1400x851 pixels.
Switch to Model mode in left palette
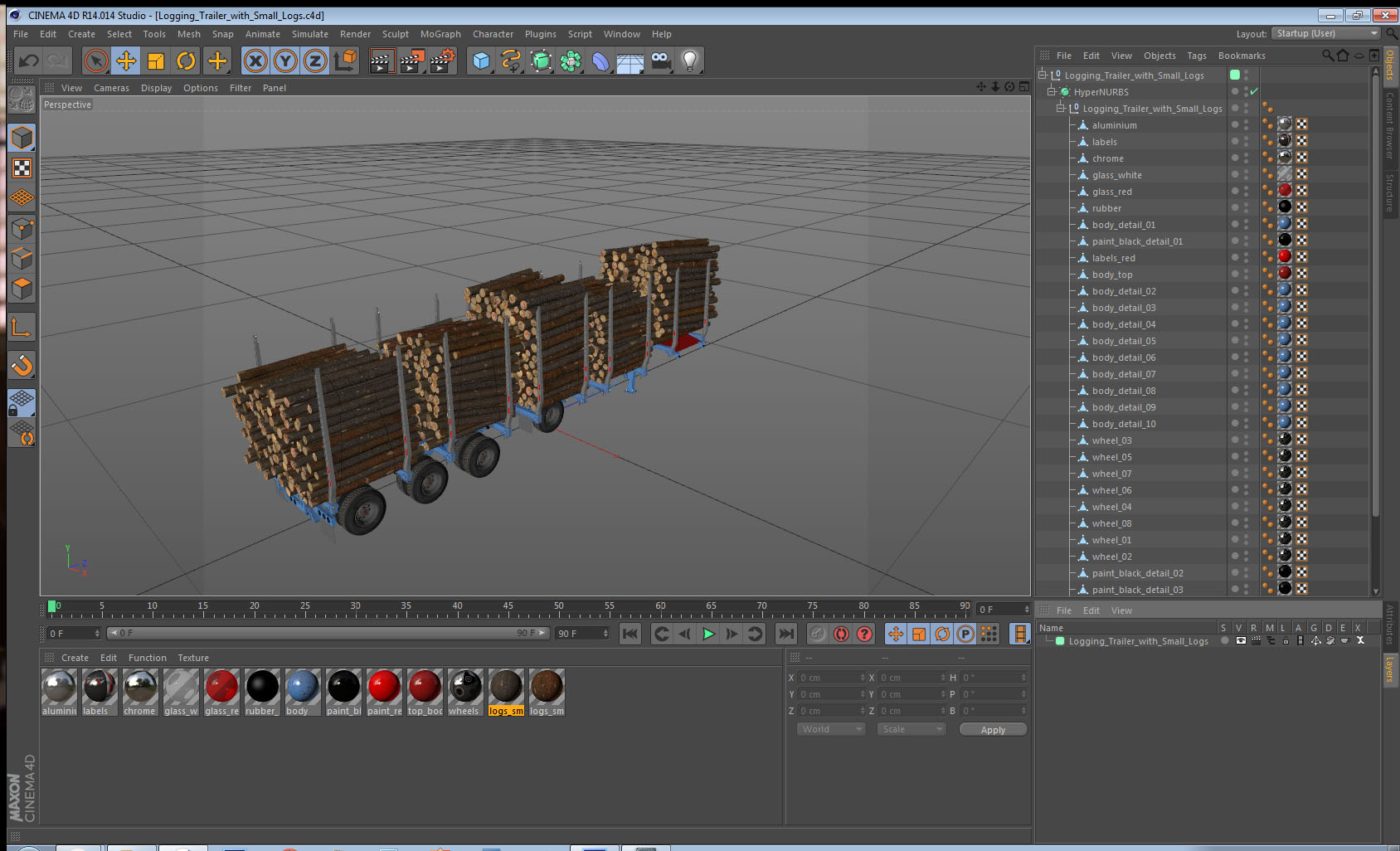22,138
